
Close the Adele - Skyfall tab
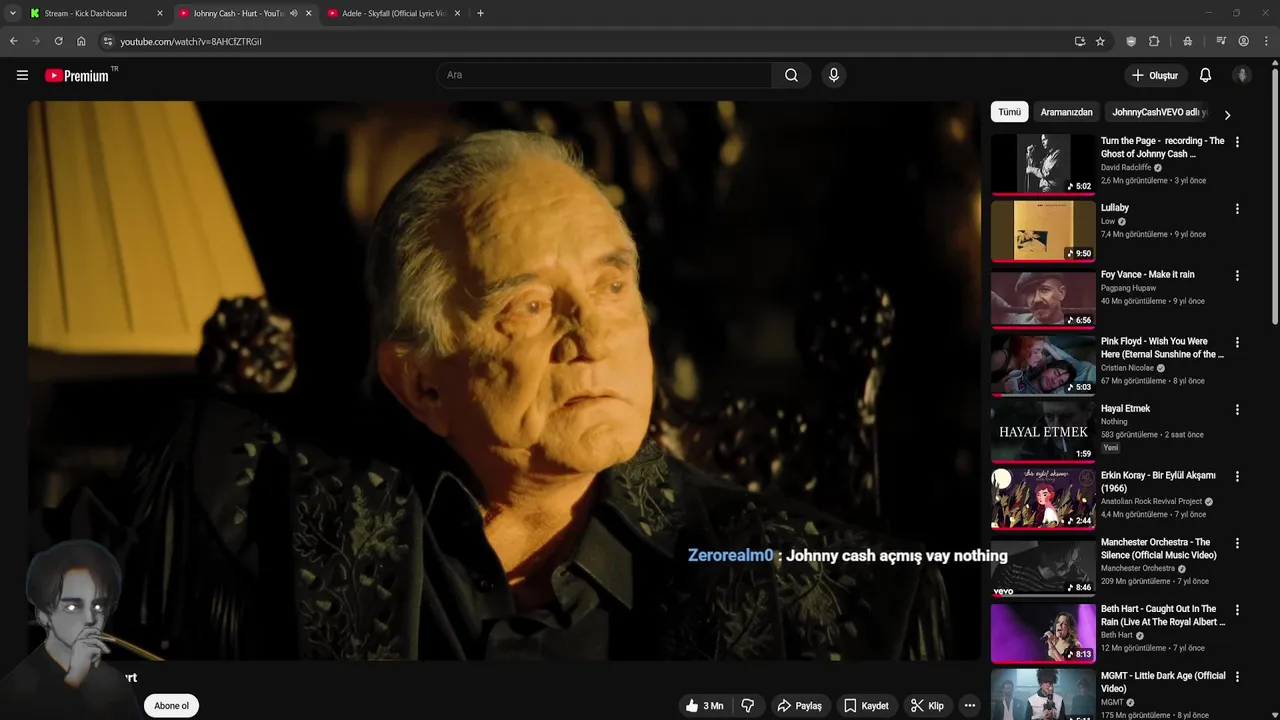[457, 13]
